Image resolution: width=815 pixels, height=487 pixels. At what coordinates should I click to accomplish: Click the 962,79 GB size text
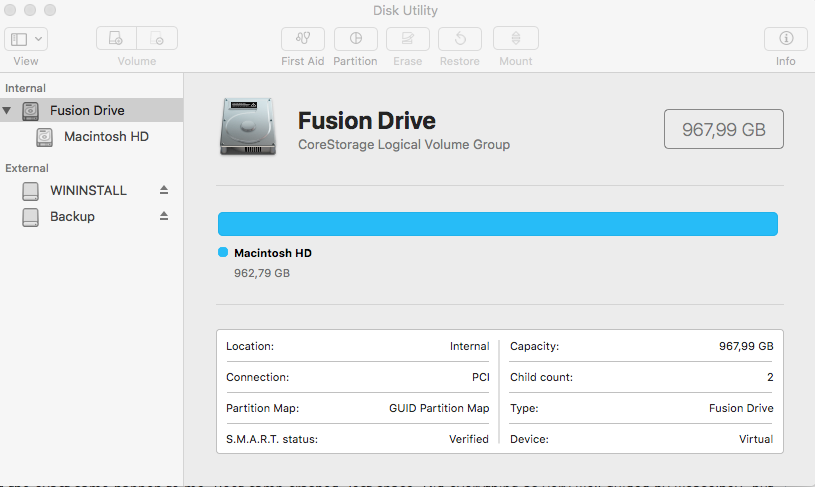[262, 273]
